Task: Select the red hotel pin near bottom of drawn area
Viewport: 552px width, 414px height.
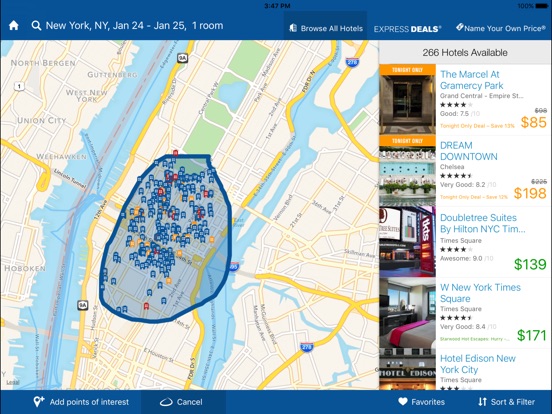Action: click(146, 306)
